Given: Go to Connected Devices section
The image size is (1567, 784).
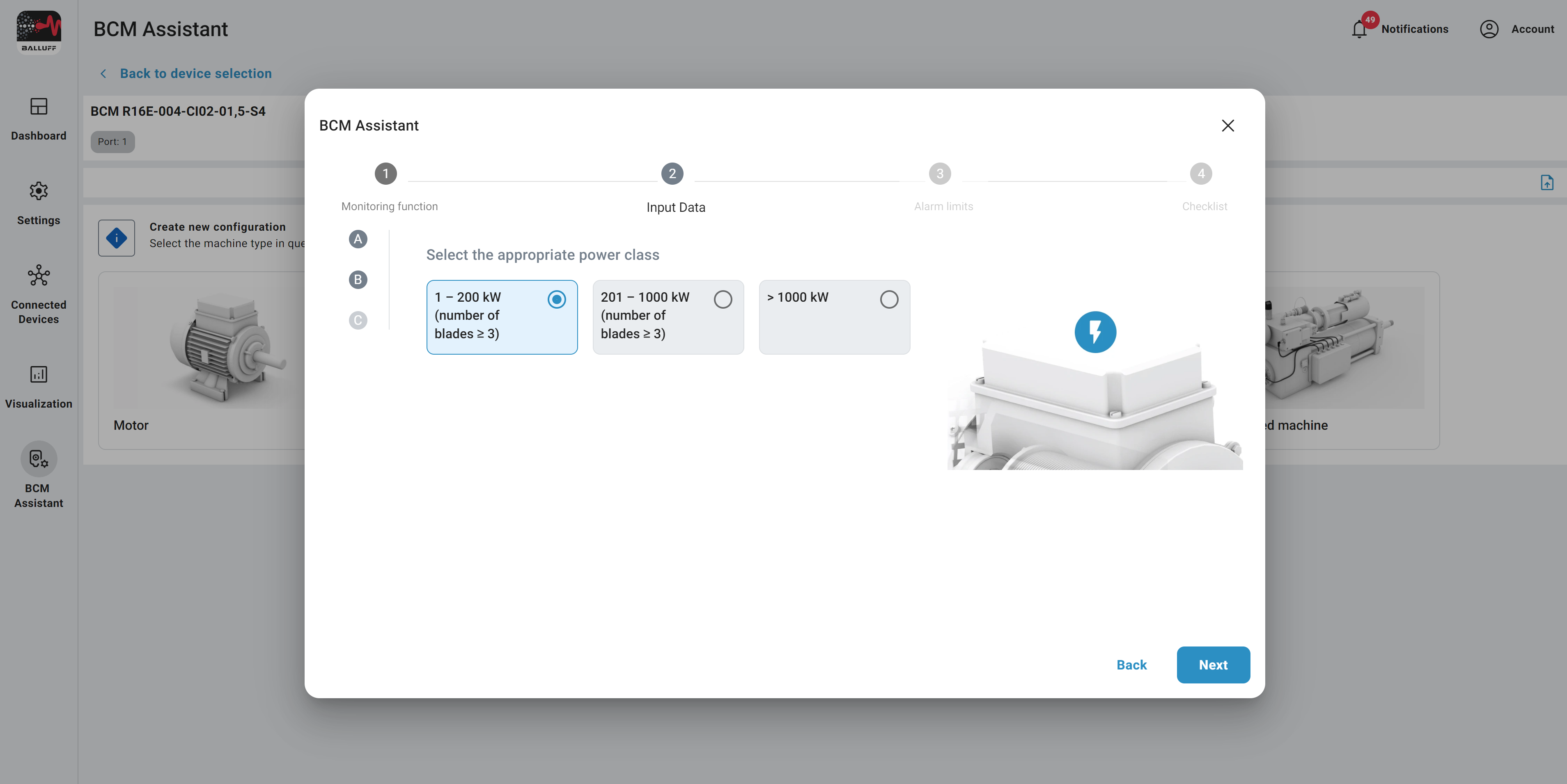Looking at the screenshot, I should coord(38,276).
